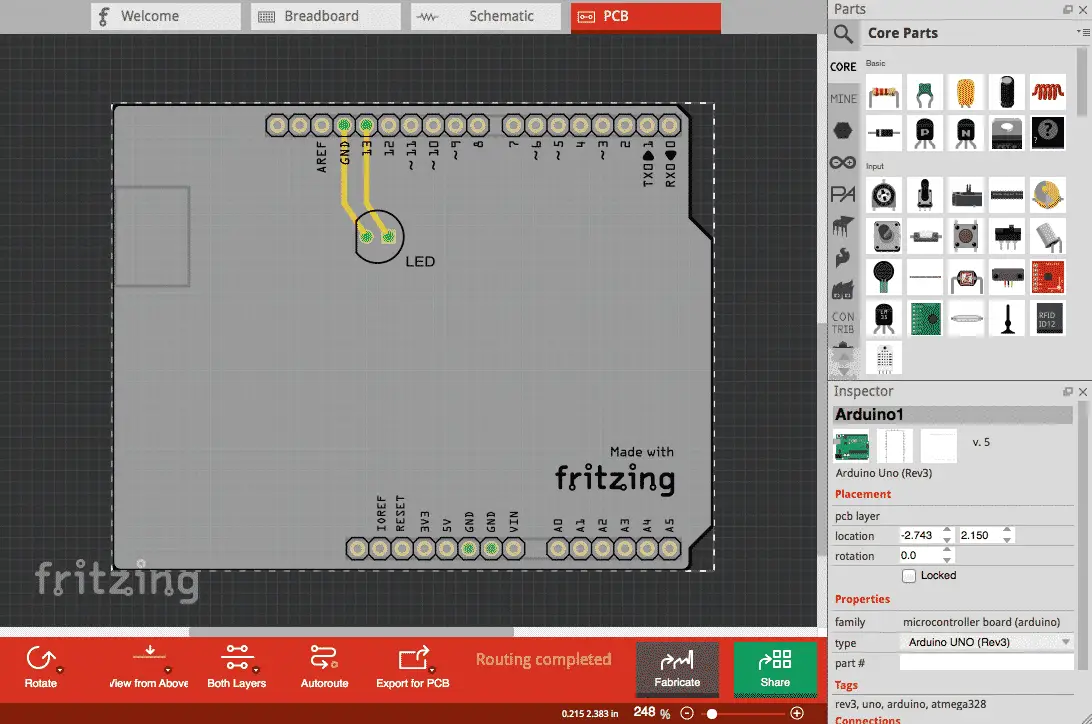The image size is (1092, 724).
Task: Decrease location Y with the down stepper
Action: point(1007,540)
